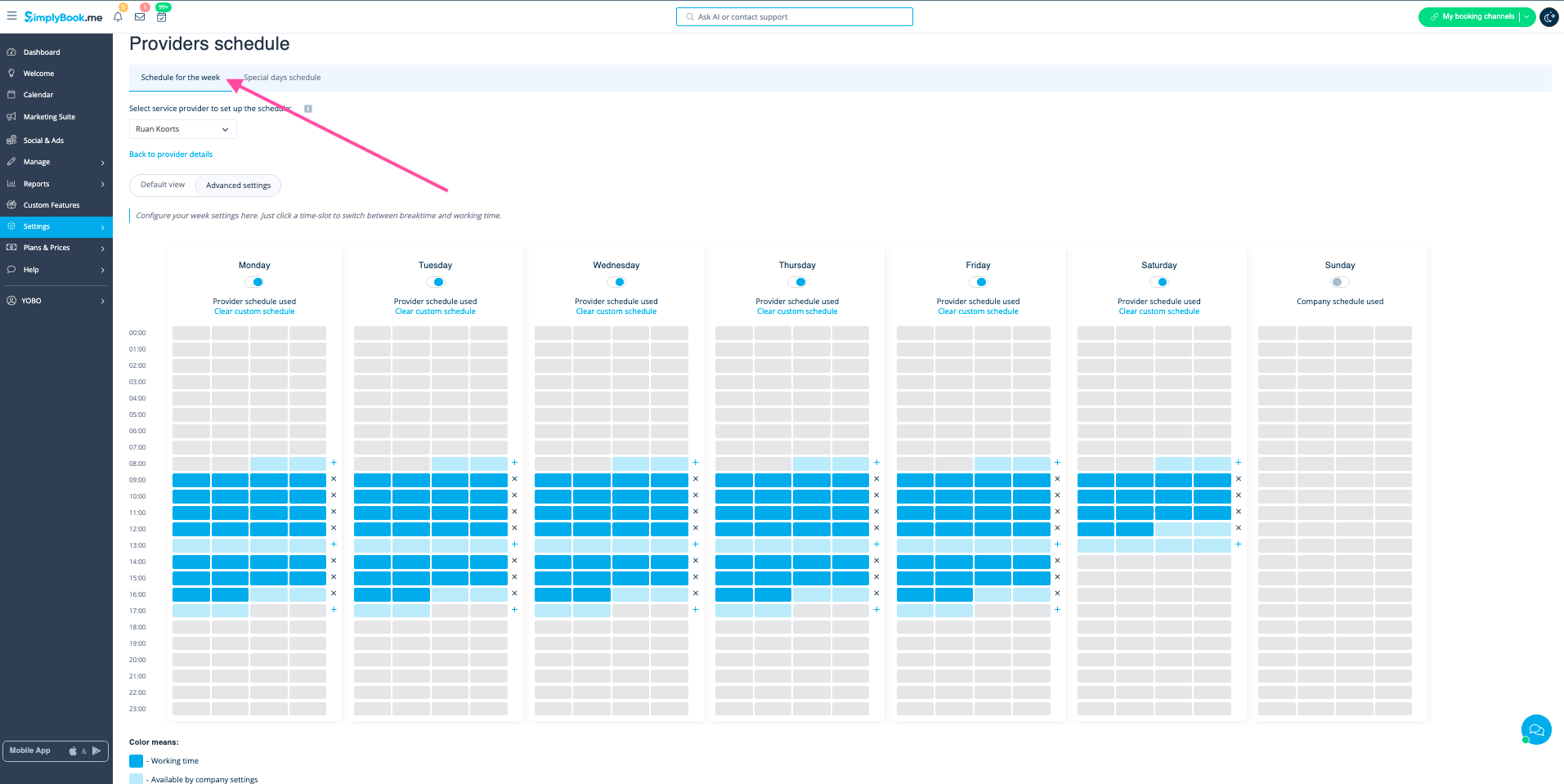Click Clear custom schedule under Wednesday
Screen dimensions: 1564x784
click(x=616, y=311)
